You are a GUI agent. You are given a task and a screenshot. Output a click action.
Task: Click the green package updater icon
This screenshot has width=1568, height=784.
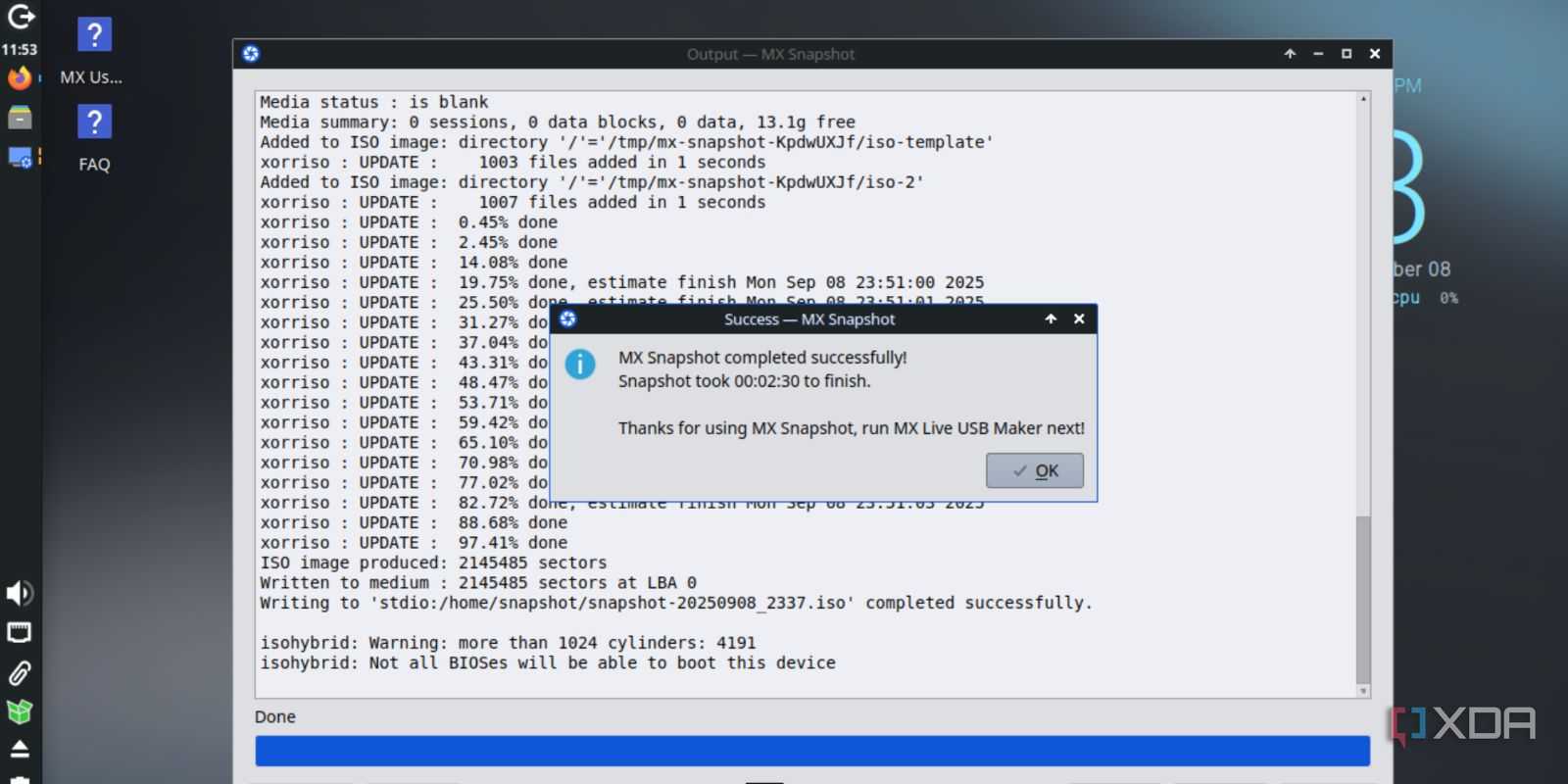(x=20, y=711)
